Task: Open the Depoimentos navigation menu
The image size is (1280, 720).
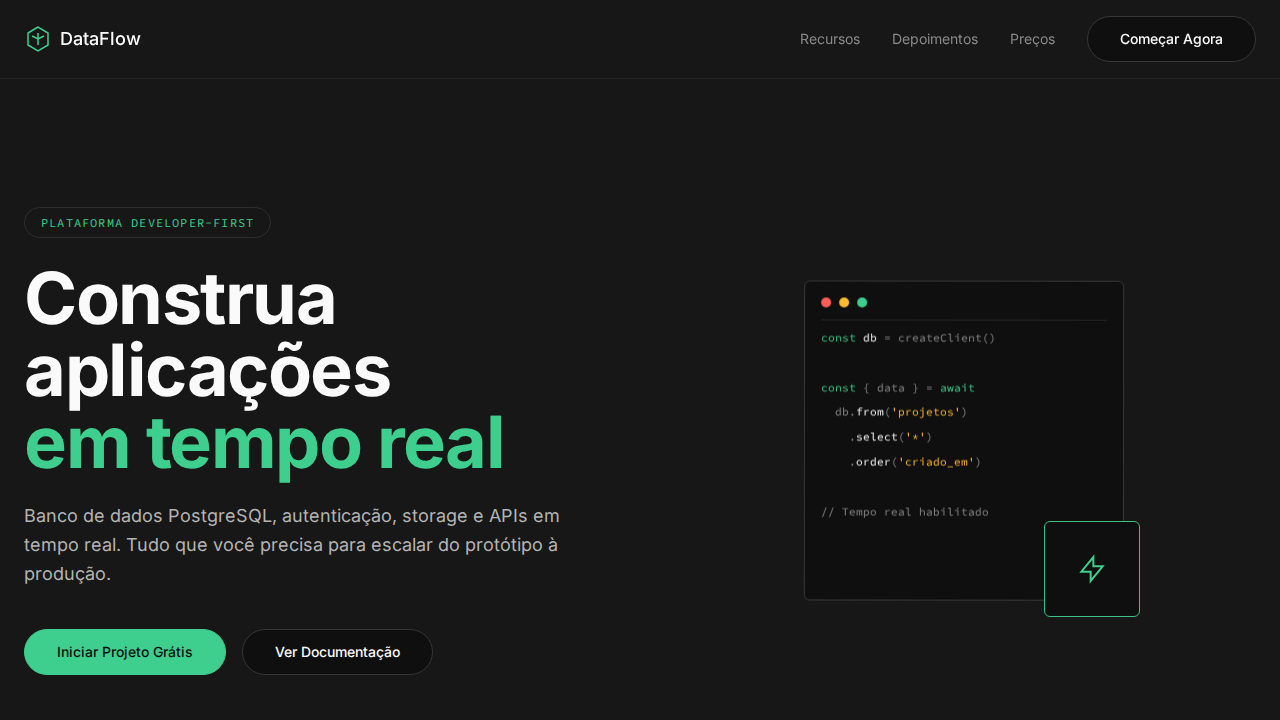Action: coord(935,39)
